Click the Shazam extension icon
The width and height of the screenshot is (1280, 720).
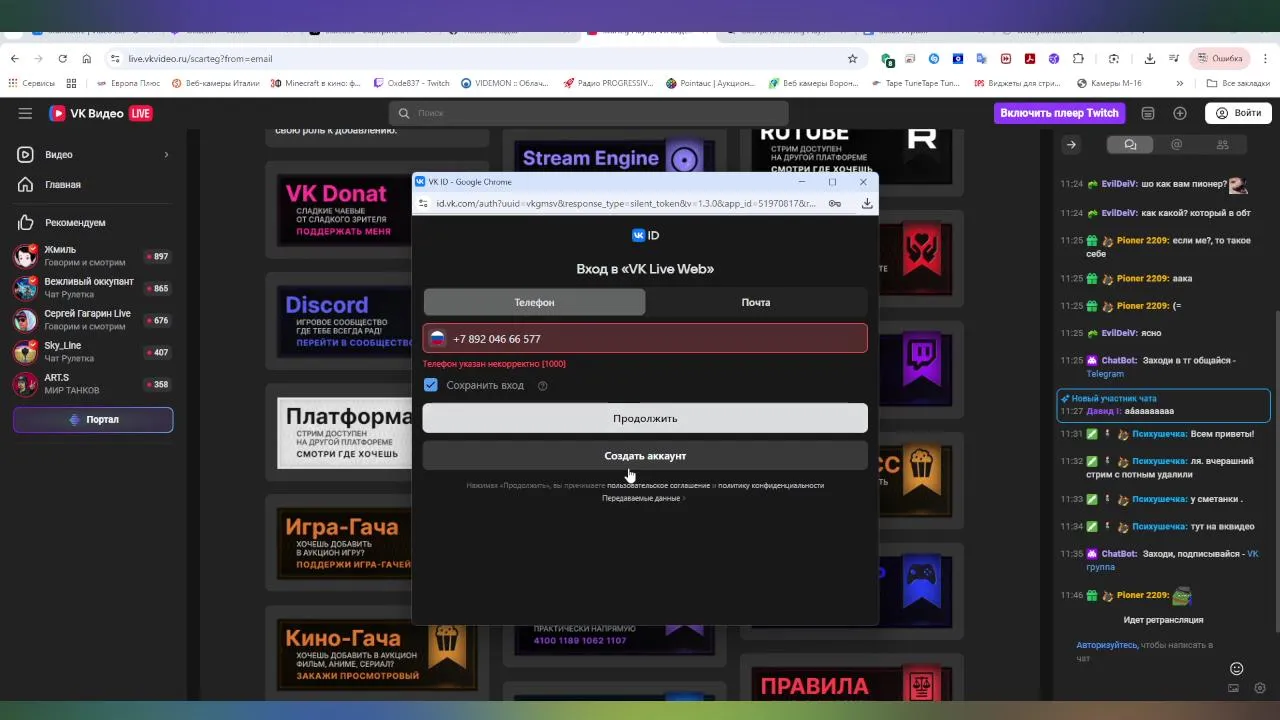point(934,59)
